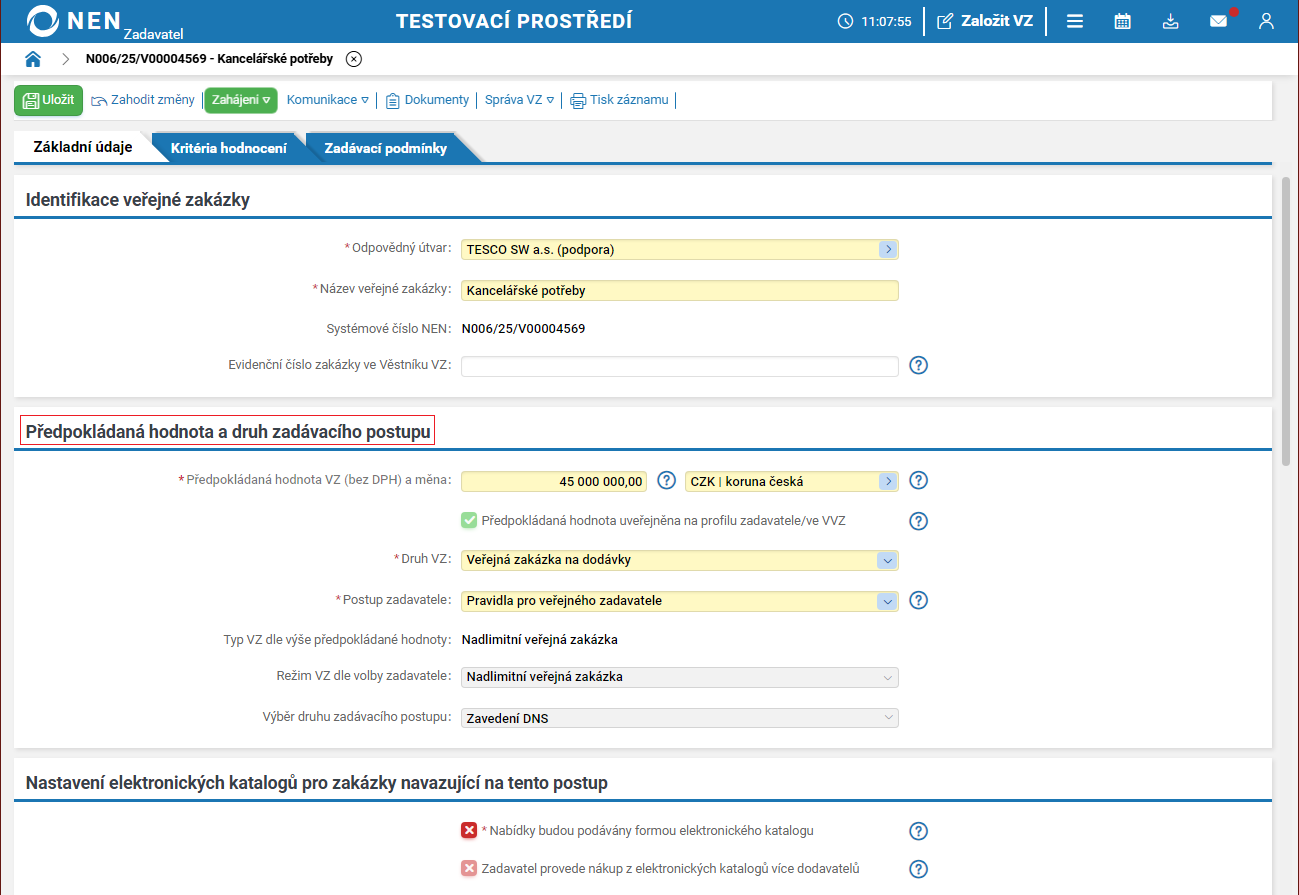1299x895 pixels.
Task: Click the Uložit save button
Action: click(x=48, y=100)
